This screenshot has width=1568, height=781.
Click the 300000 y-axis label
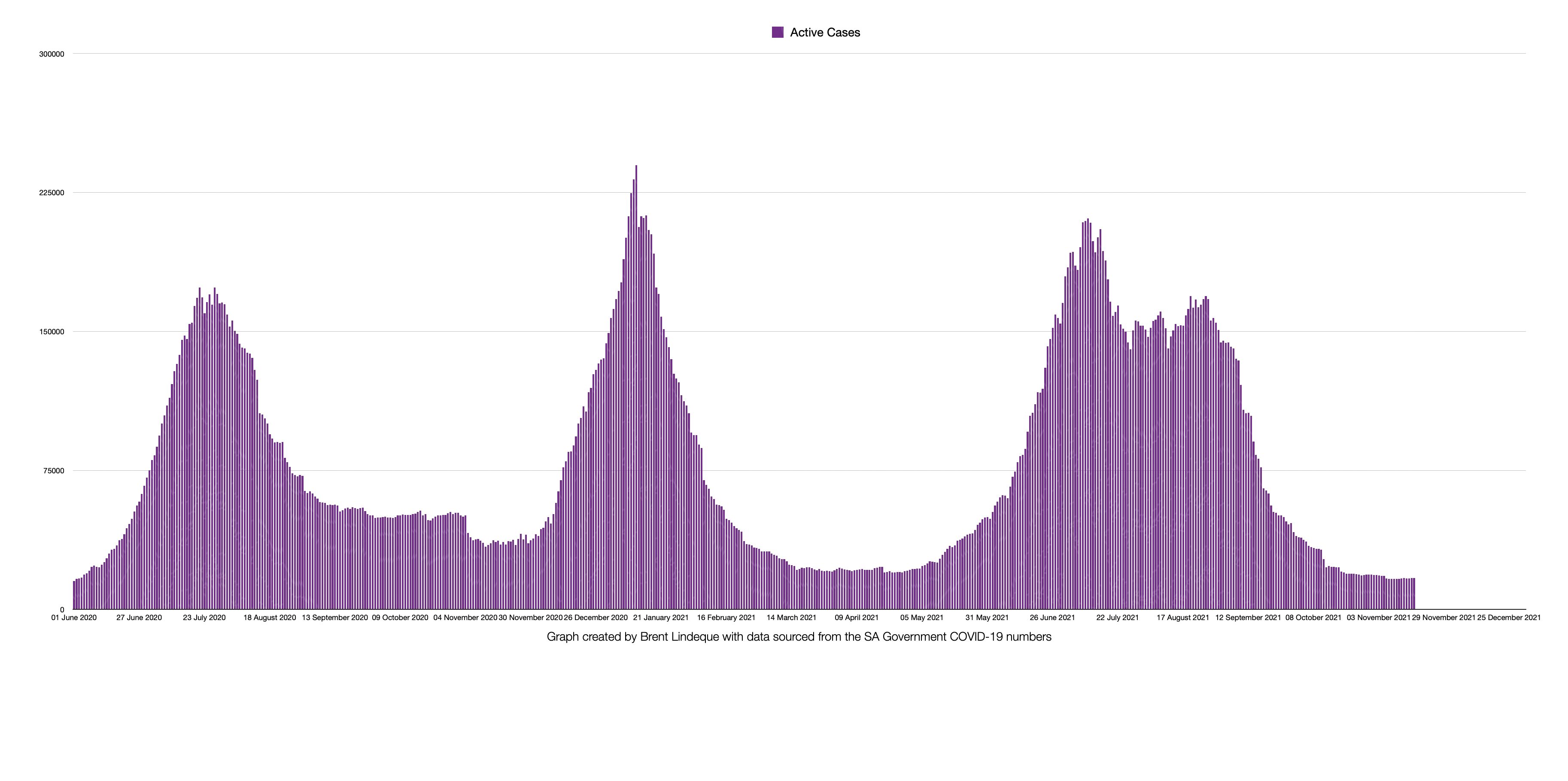click(51, 54)
